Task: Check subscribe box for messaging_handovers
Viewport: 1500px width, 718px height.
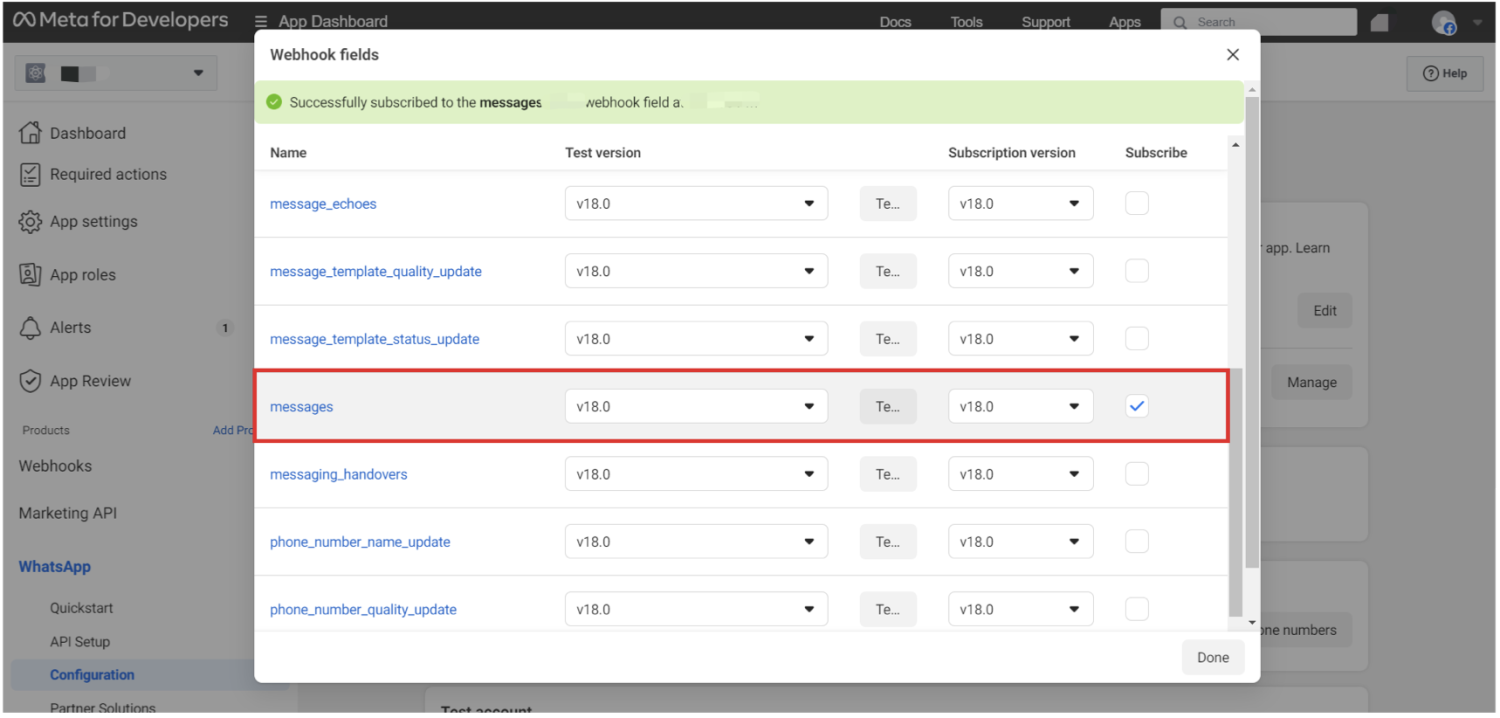Action: click(x=1136, y=474)
